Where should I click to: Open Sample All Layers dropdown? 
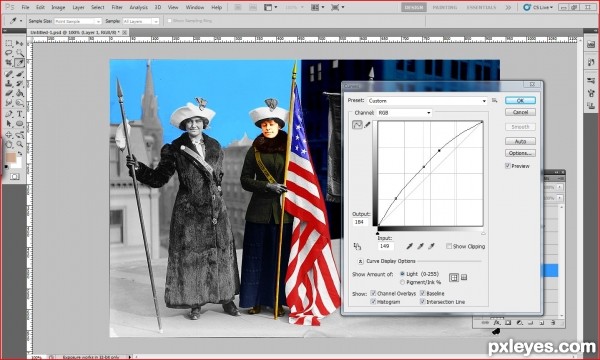140,21
